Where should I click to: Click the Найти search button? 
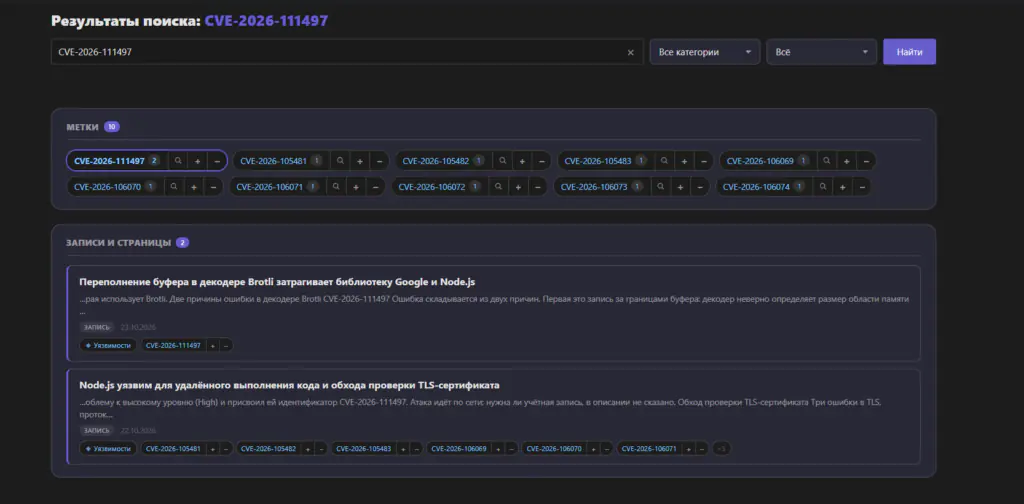[x=909, y=52]
